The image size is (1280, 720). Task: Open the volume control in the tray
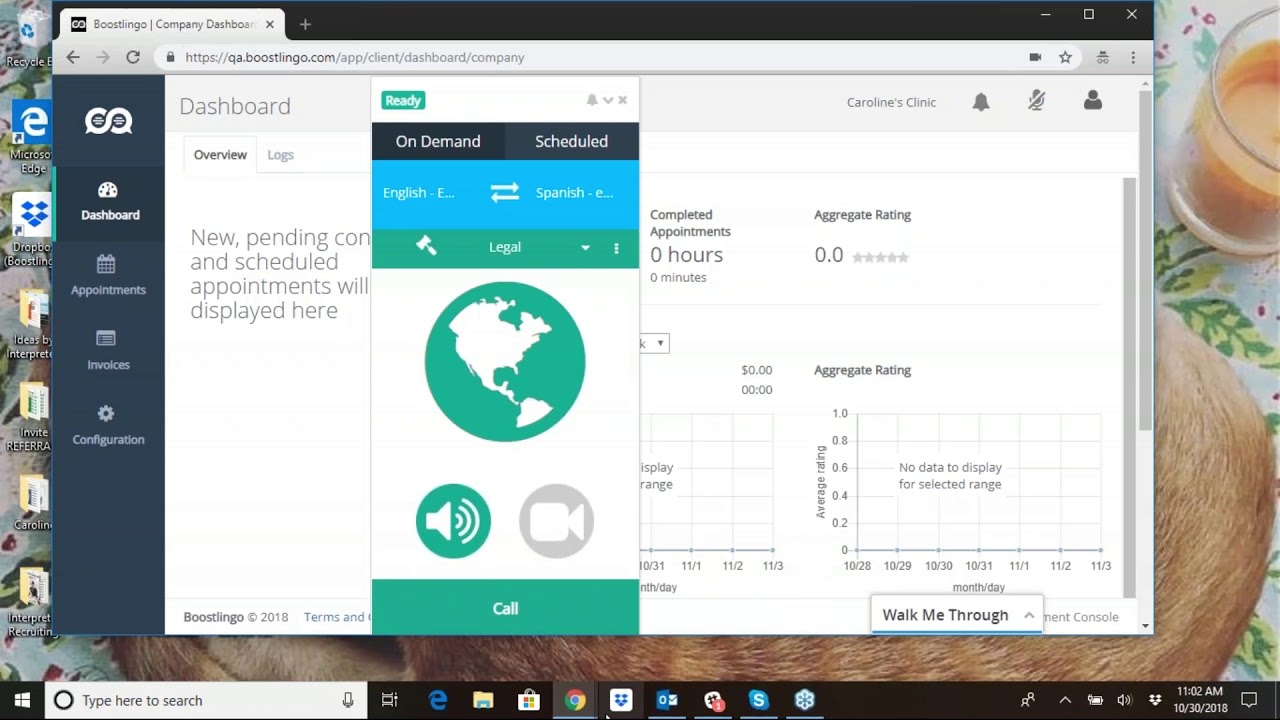[x=1124, y=700]
